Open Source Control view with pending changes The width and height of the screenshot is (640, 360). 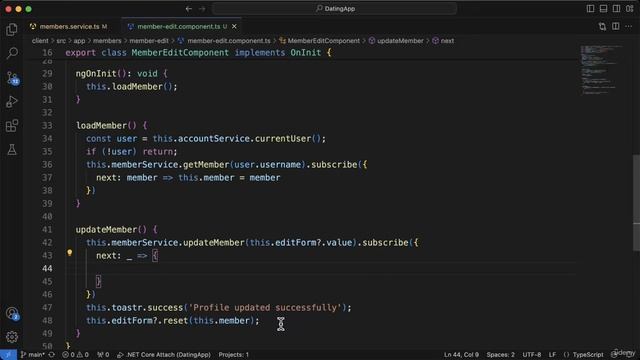(x=12, y=78)
